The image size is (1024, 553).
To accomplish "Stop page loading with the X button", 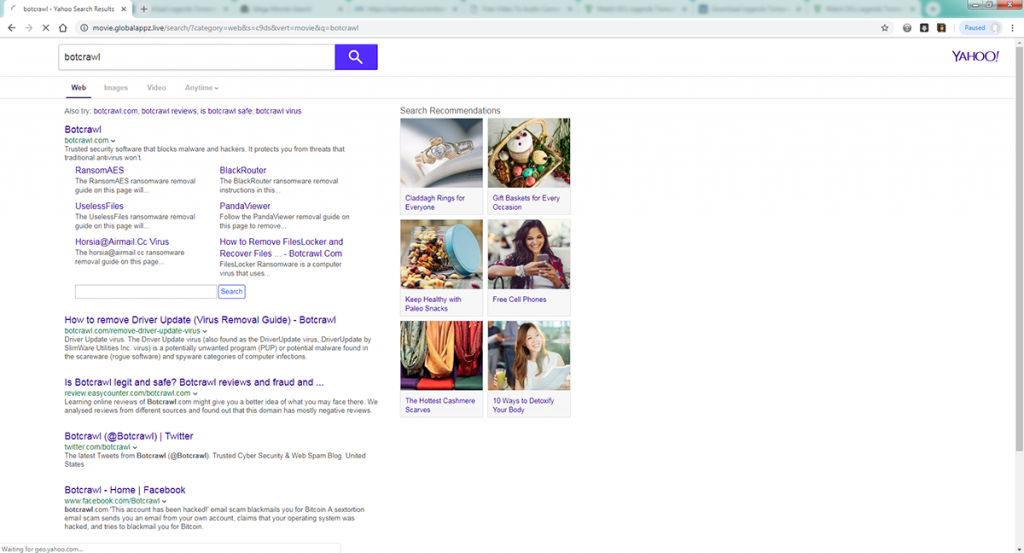I will point(46,28).
